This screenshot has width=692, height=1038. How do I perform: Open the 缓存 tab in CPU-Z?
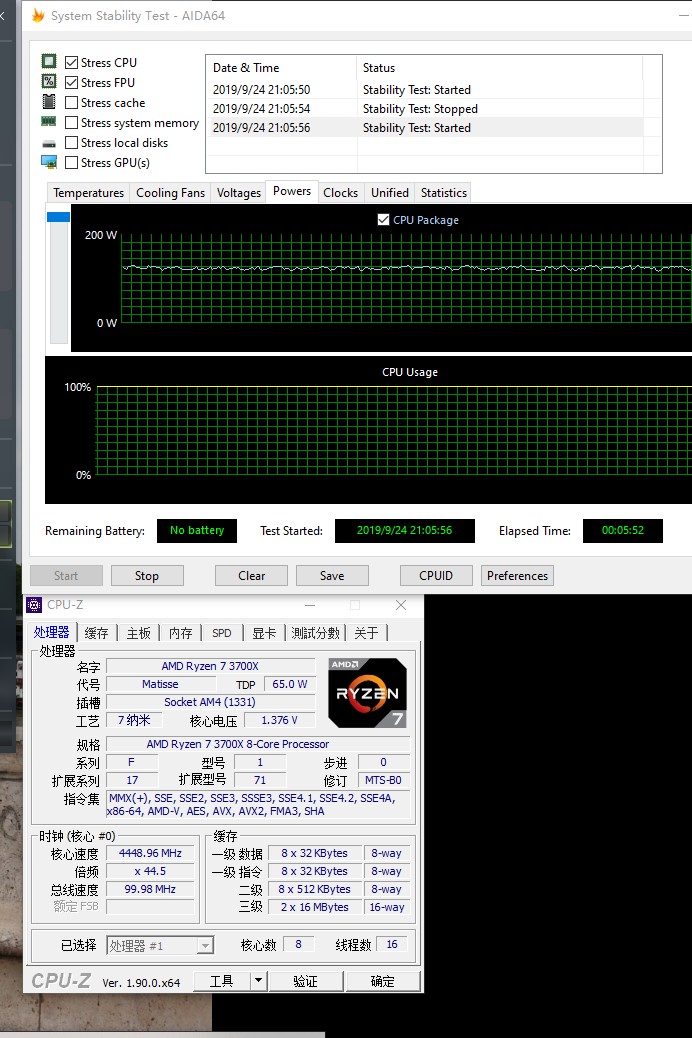tap(97, 634)
